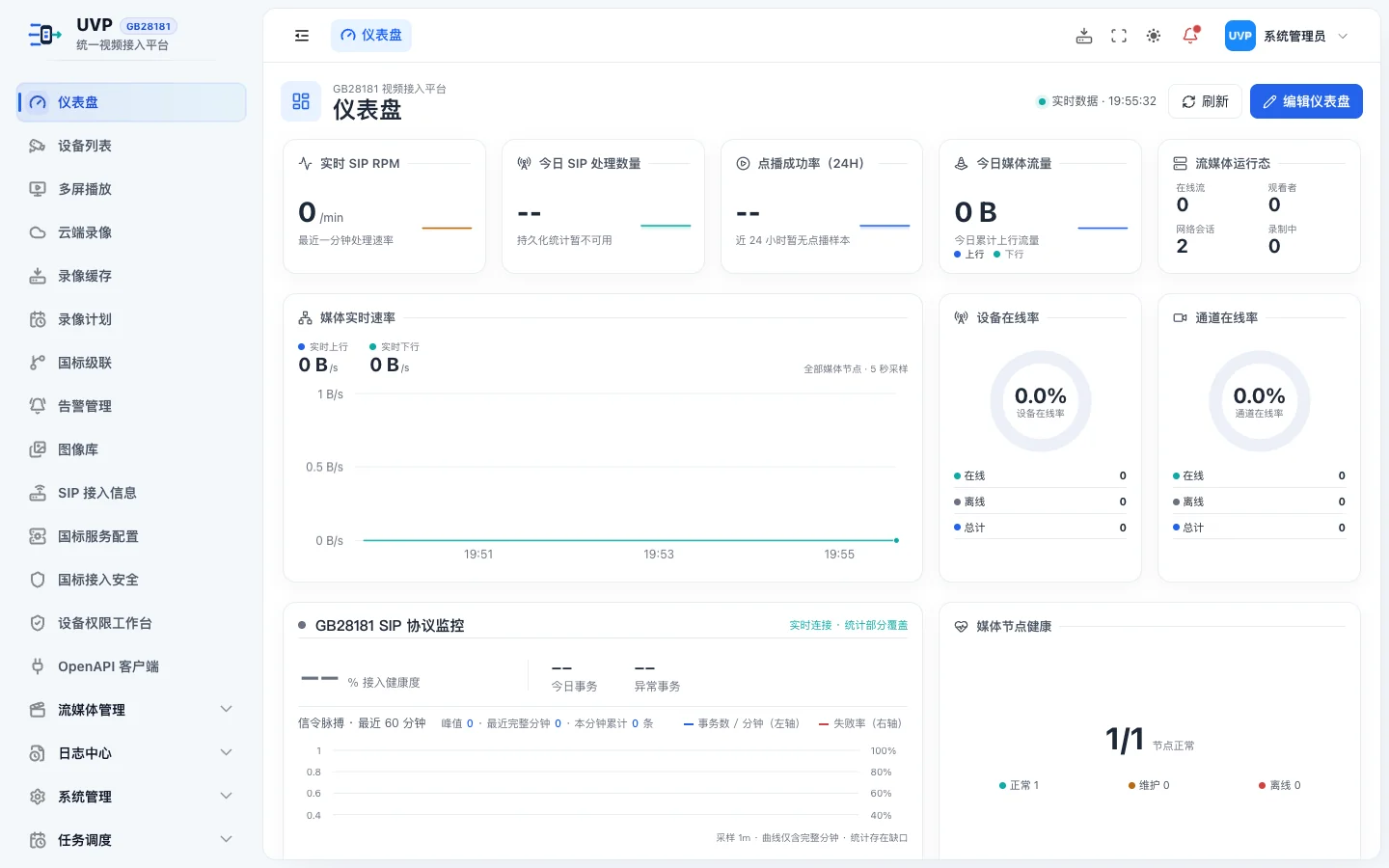Viewport: 1389px width, 868px height.
Task: Click the 国标级联 branch icon
Action: tap(38, 363)
